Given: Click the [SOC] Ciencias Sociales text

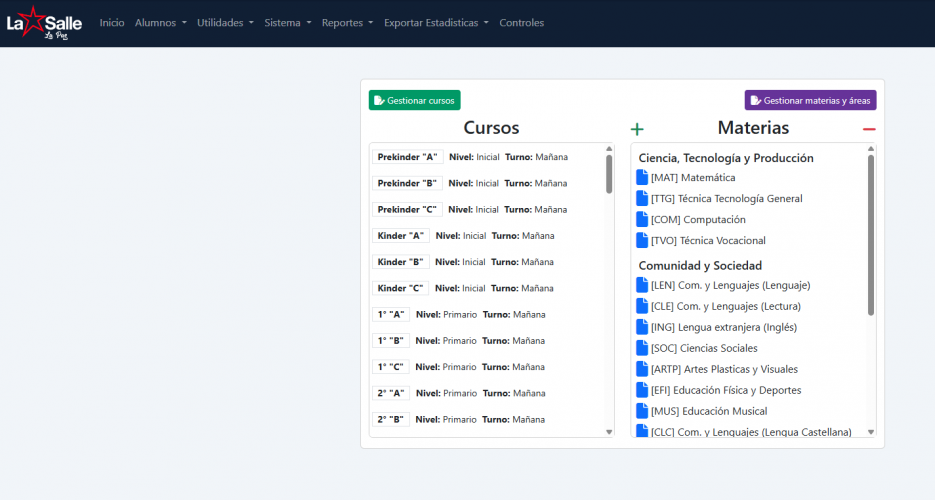Looking at the screenshot, I should (704, 348).
